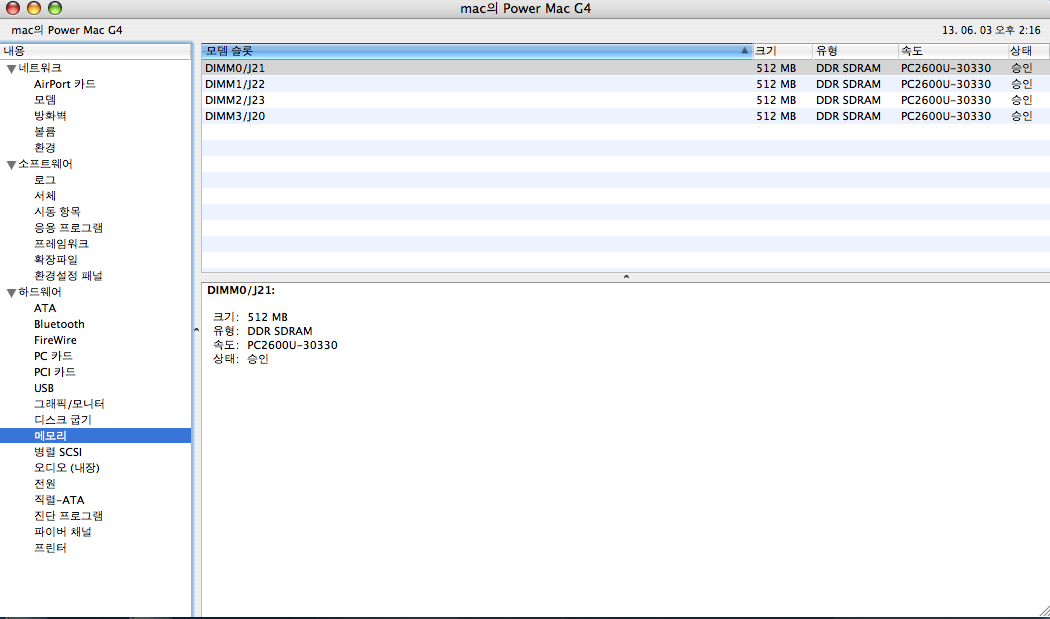Collapse the 네트워크 disclosure triangle
The height and width of the screenshot is (619, 1050).
click(x=11, y=68)
